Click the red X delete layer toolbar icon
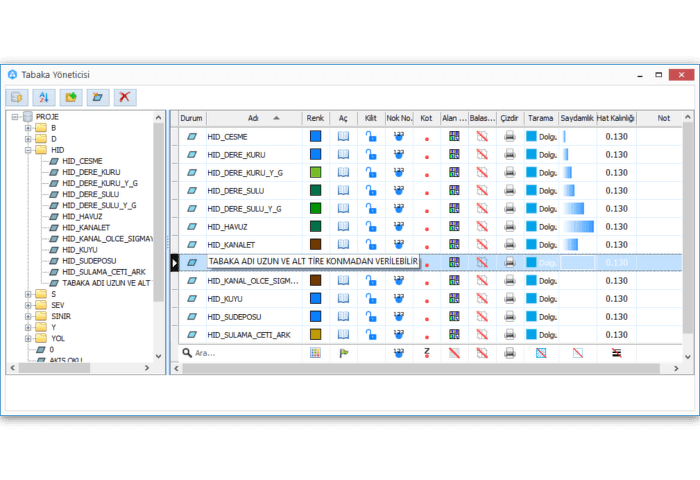The height and width of the screenshot is (480, 700). [x=123, y=97]
